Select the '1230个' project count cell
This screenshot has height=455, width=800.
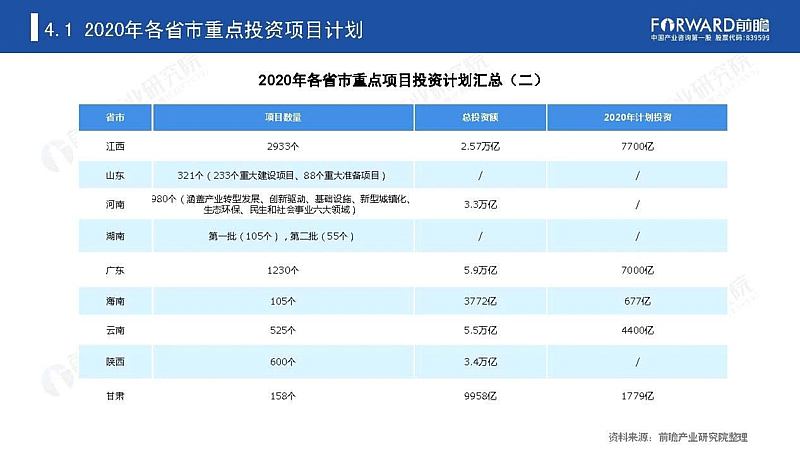pos(283,270)
